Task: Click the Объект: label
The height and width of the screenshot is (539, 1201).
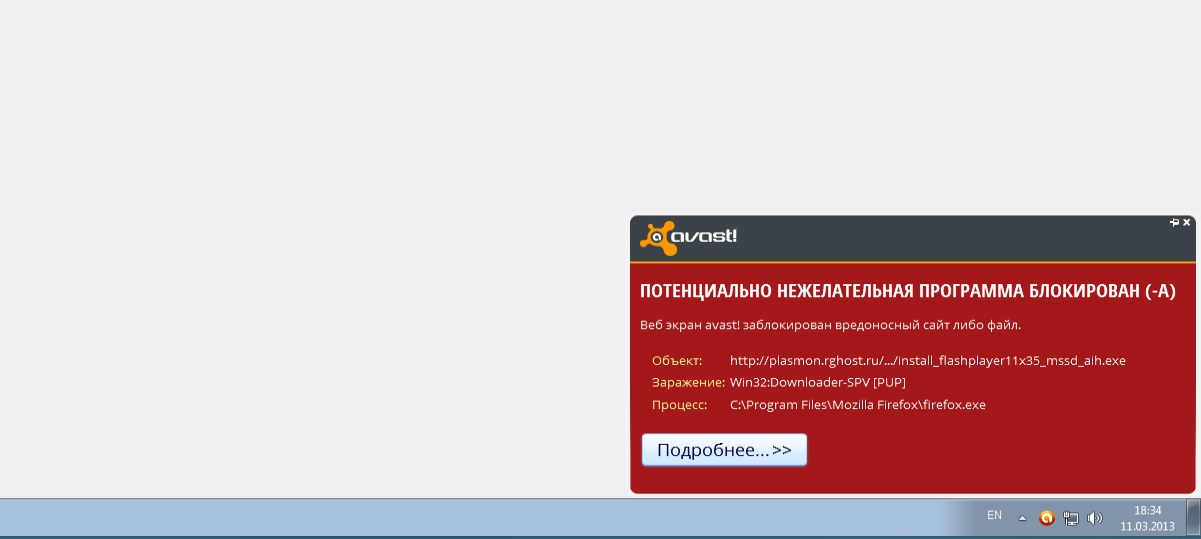Action: 677,360
